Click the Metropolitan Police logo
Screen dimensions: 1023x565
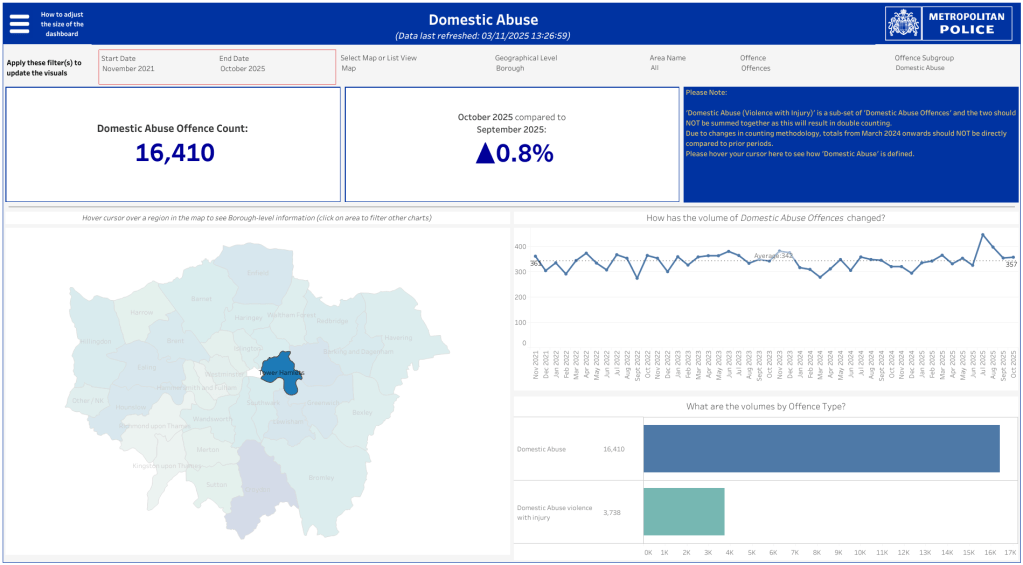pyautogui.click(x=946, y=23)
